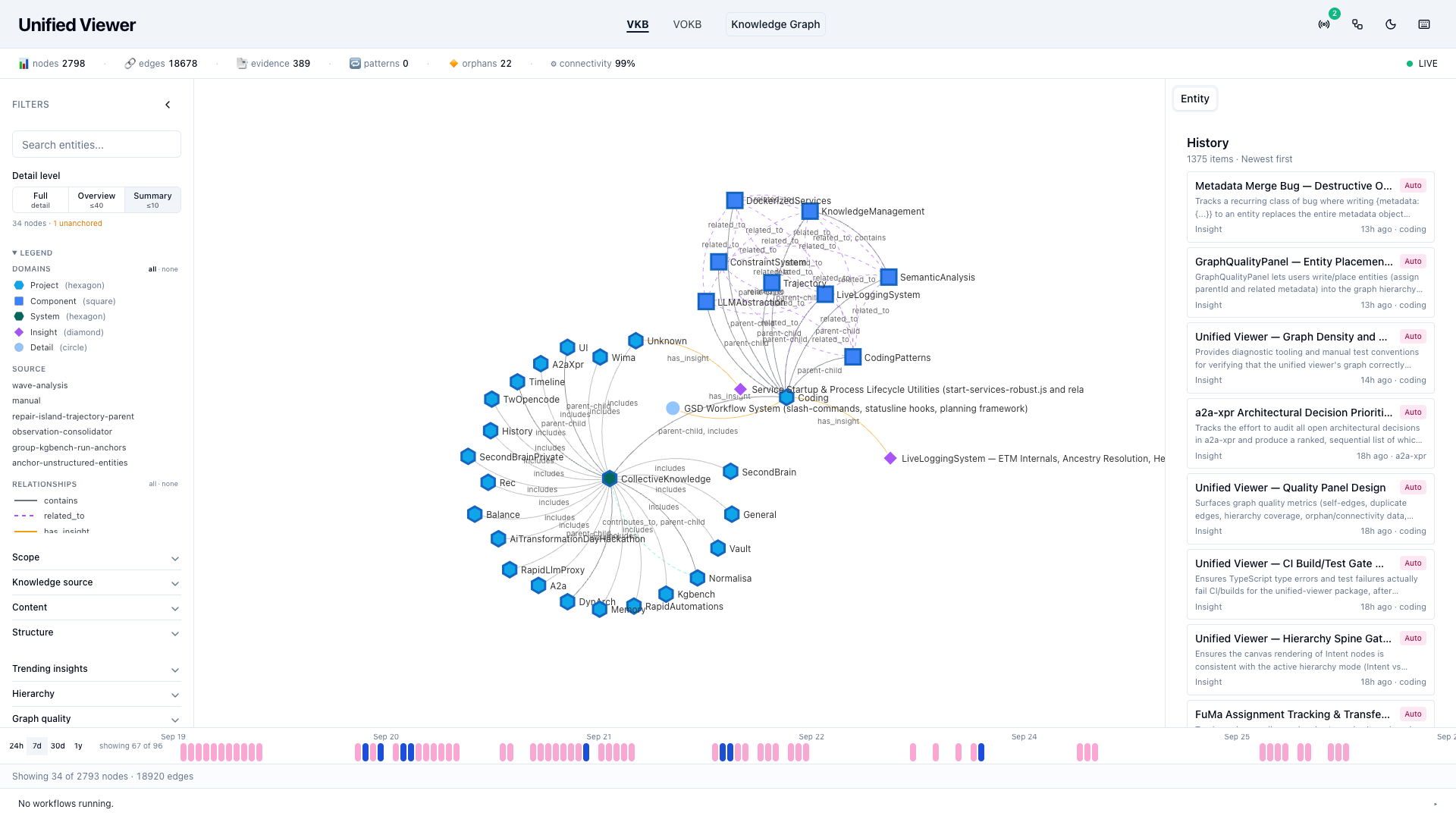The image size is (1456, 819).
Task: Click the Component blue square legend swatch
Action: coord(19,301)
